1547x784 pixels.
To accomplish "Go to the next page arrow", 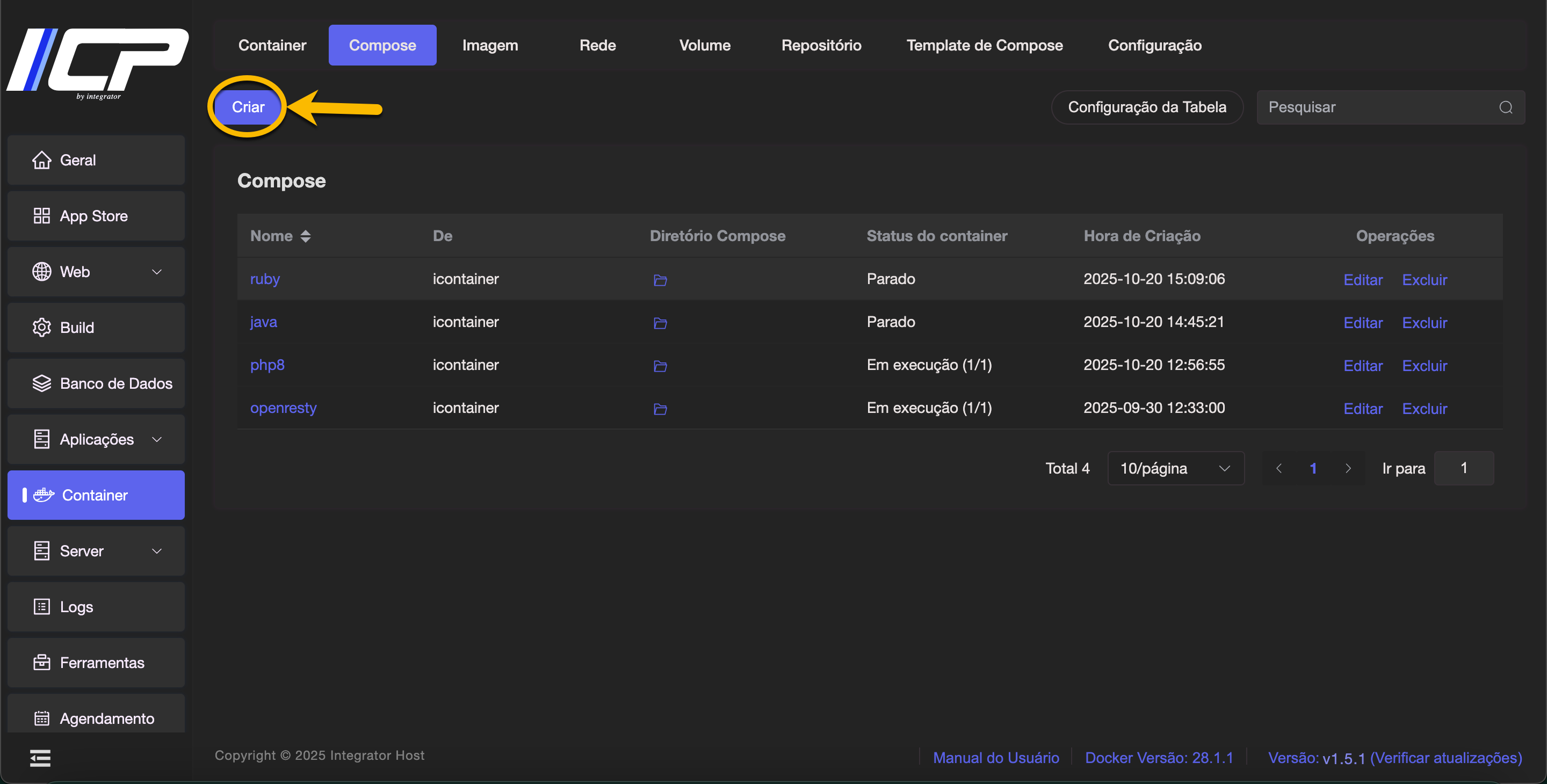I will click(1348, 468).
